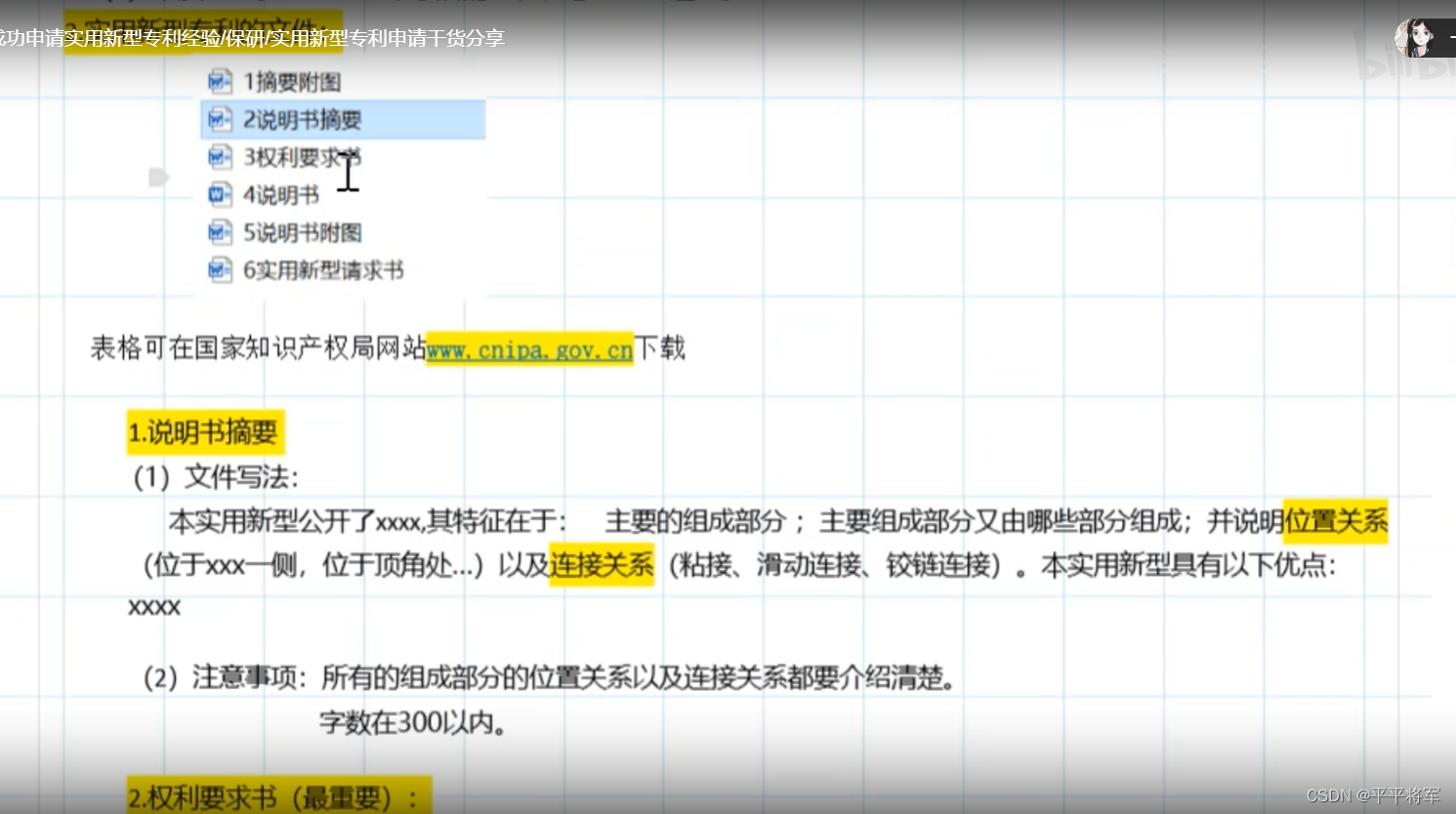Click the Word icon beside 5说明书附图
This screenshot has height=814, width=1456.
point(220,232)
